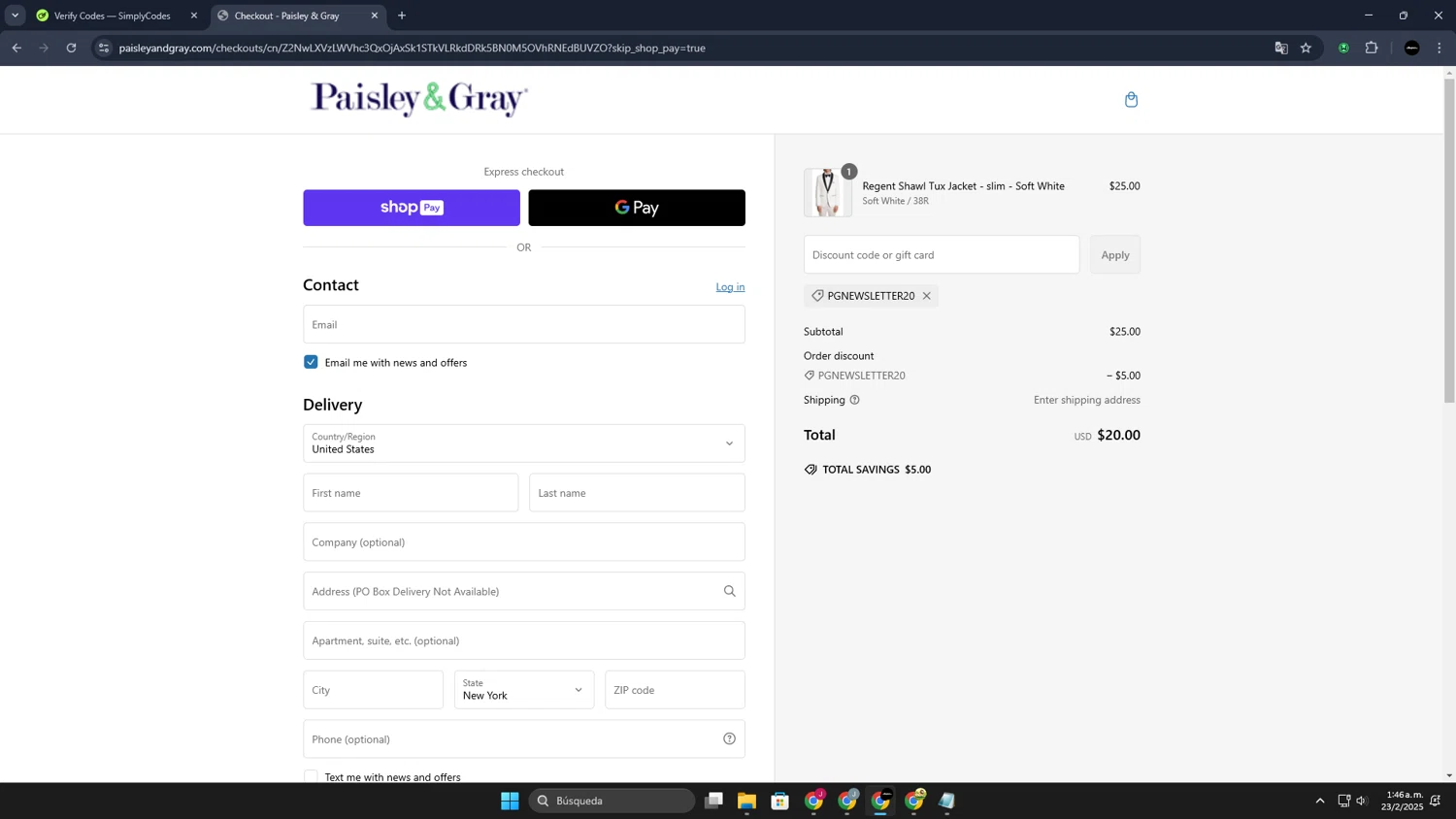Click the phone field help icon
This screenshot has width=1456, height=819.
(x=729, y=739)
